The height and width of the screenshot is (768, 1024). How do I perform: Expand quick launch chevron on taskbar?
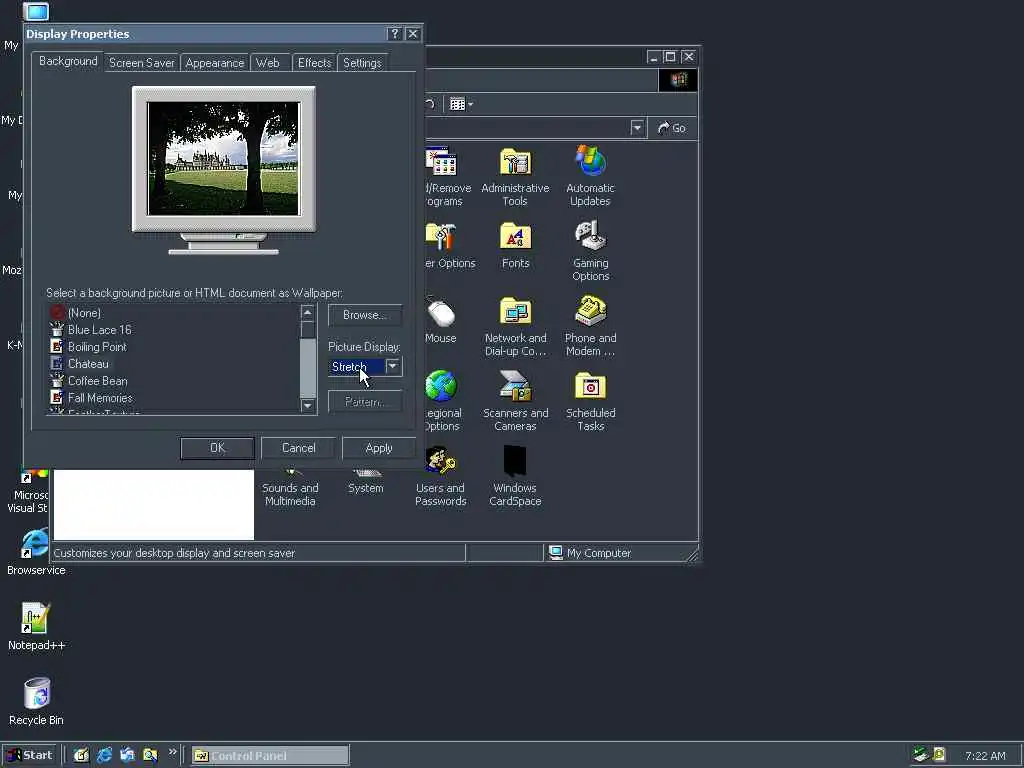pyautogui.click(x=172, y=752)
